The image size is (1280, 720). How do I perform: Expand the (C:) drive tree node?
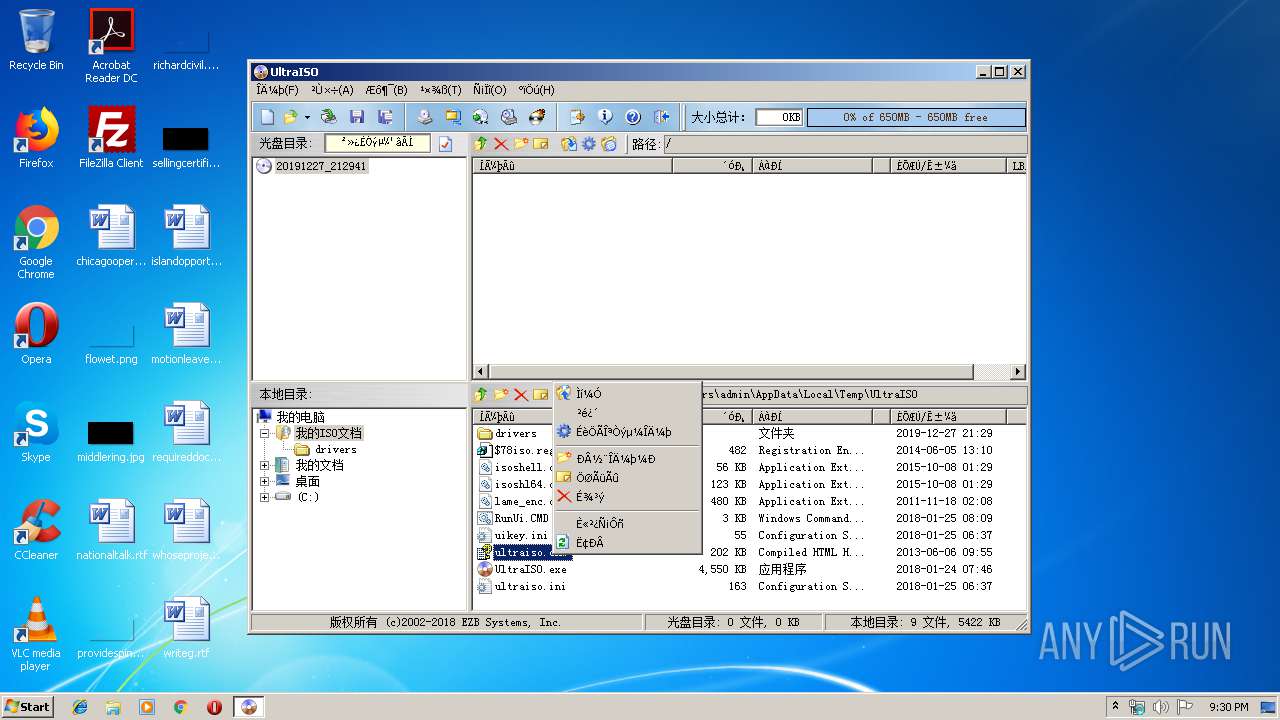click(265, 497)
